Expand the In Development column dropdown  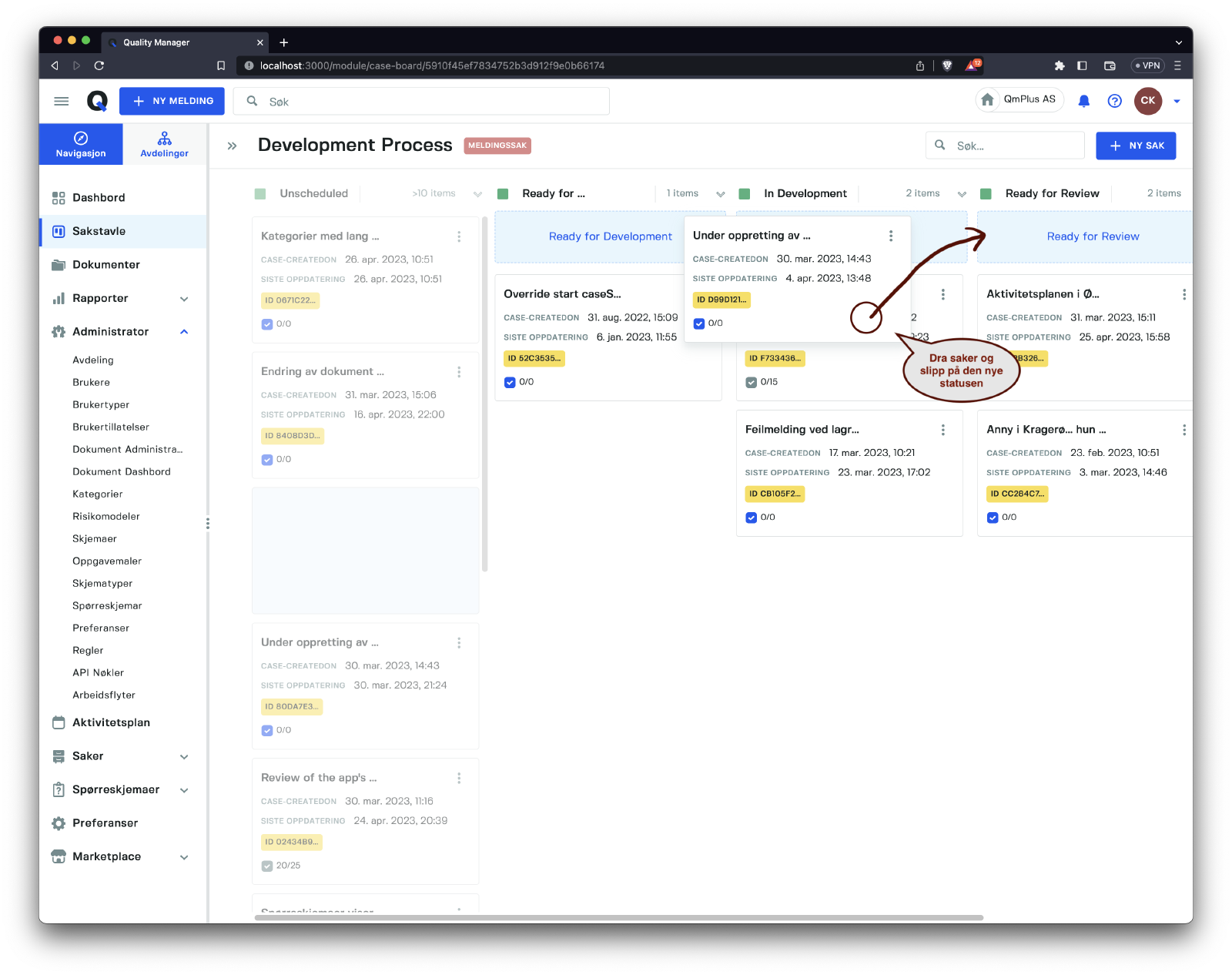click(962, 194)
